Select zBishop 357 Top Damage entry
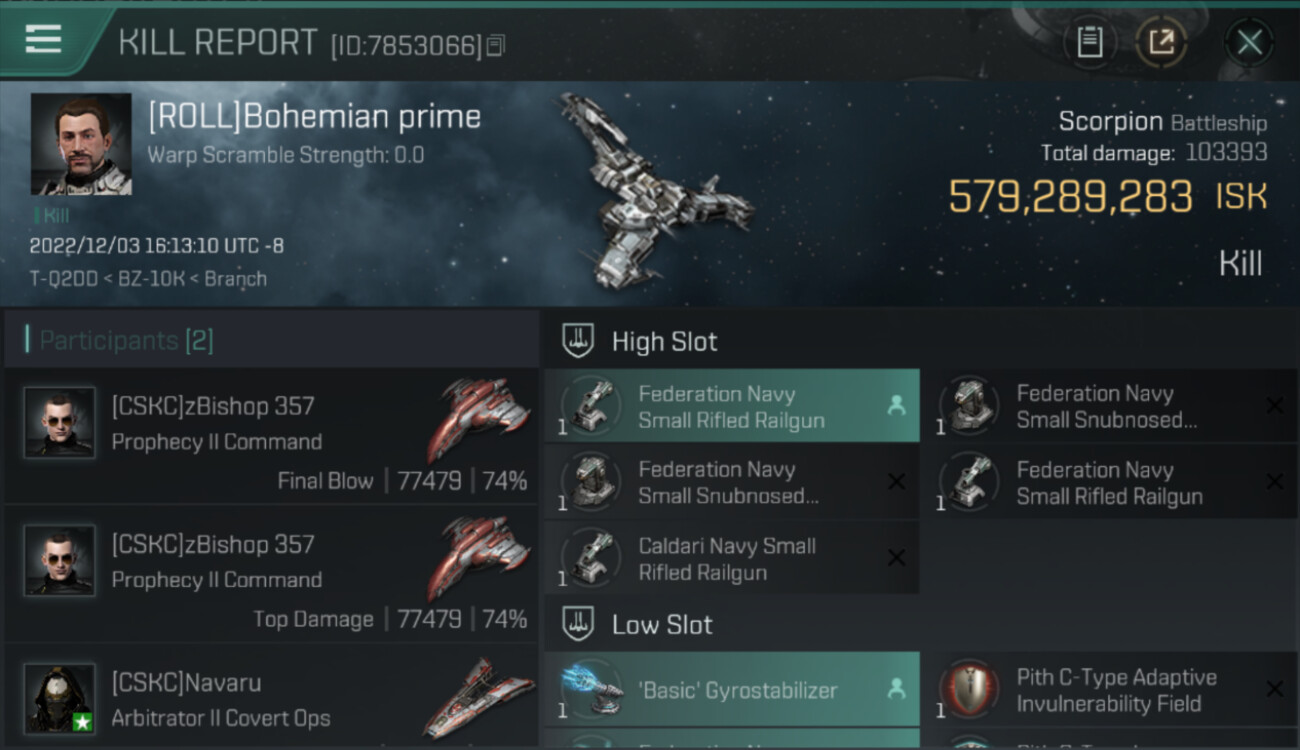Viewport: 1300px width, 750px height. 272,575
